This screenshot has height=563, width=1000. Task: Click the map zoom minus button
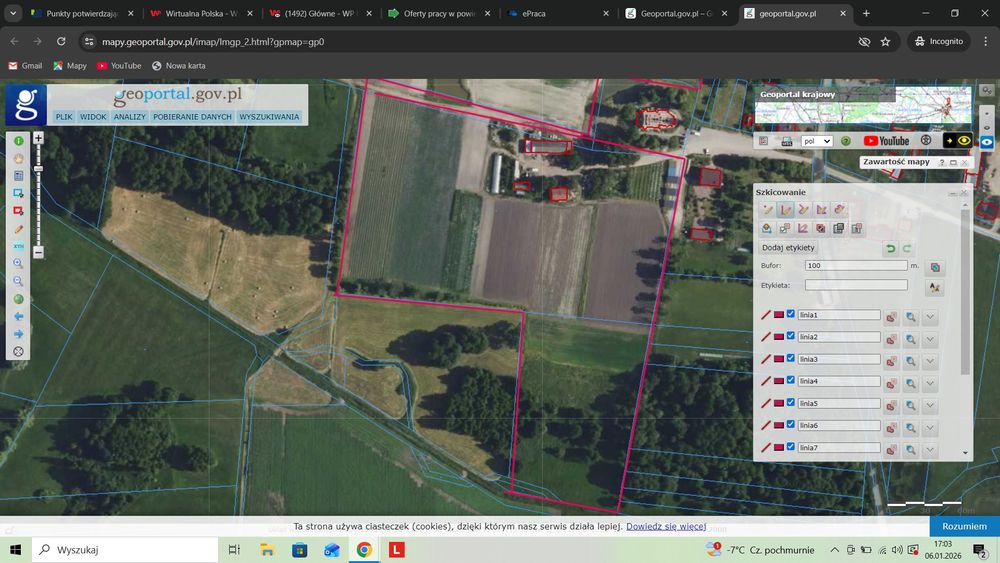(x=38, y=252)
